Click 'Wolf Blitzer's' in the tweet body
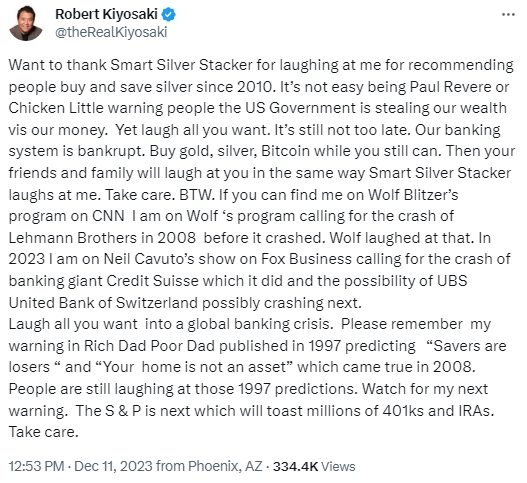This screenshot has height=483, width=527. click(x=413, y=194)
